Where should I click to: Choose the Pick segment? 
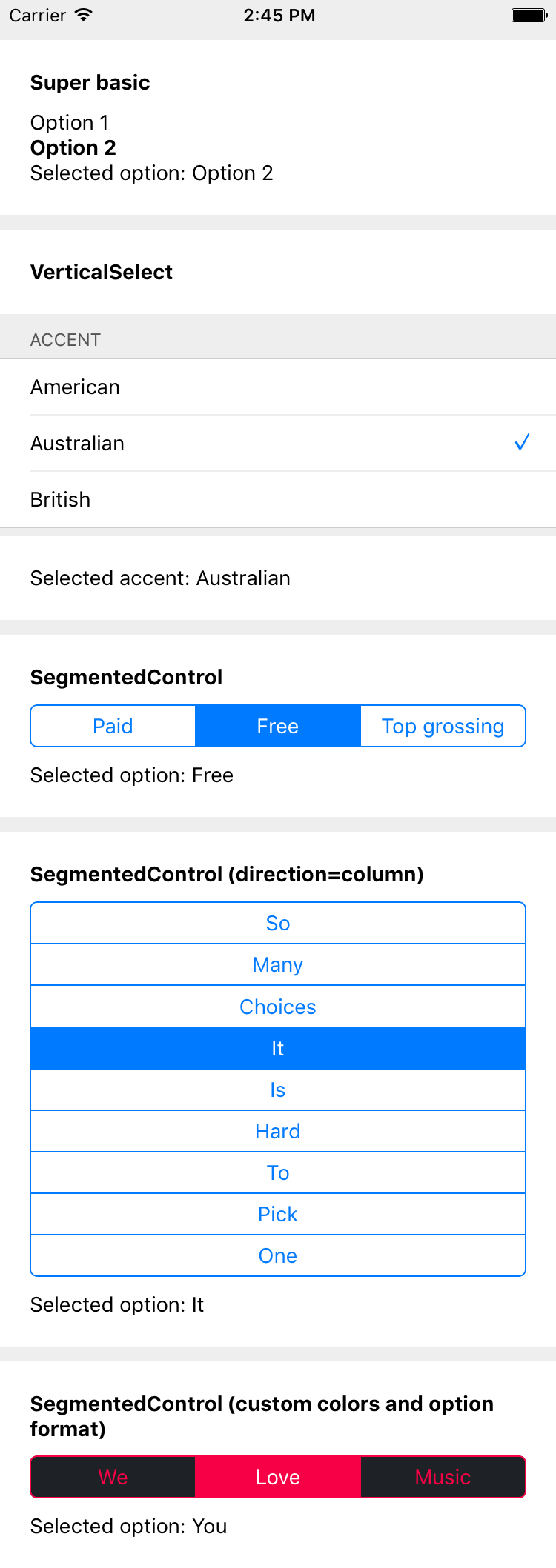278,1214
